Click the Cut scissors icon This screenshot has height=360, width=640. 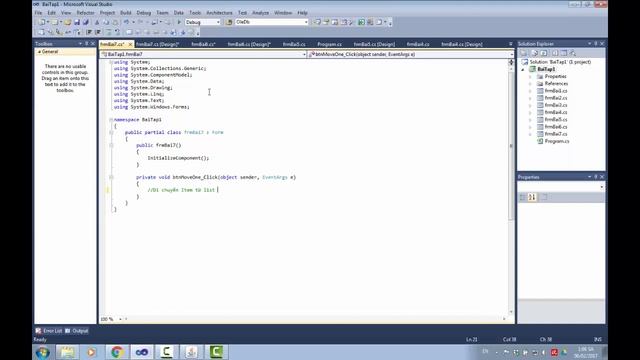click(x=97, y=22)
